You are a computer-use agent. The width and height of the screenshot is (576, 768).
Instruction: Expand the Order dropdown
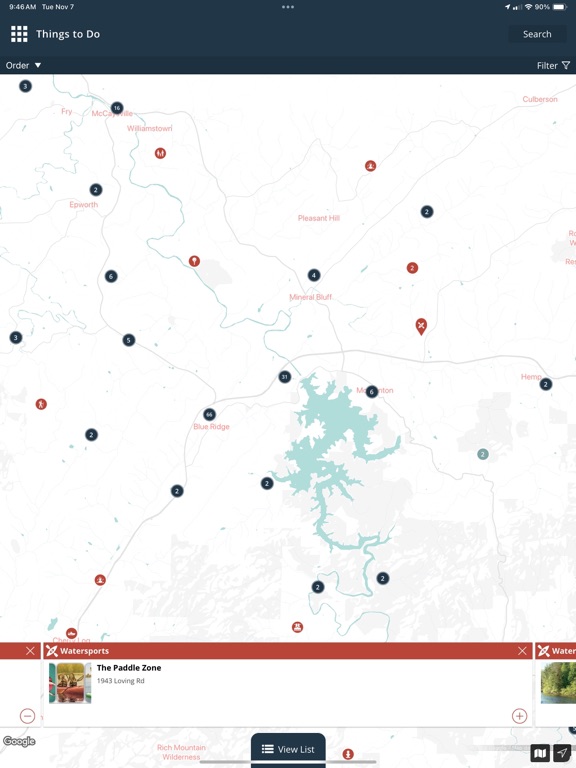(23, 65)
